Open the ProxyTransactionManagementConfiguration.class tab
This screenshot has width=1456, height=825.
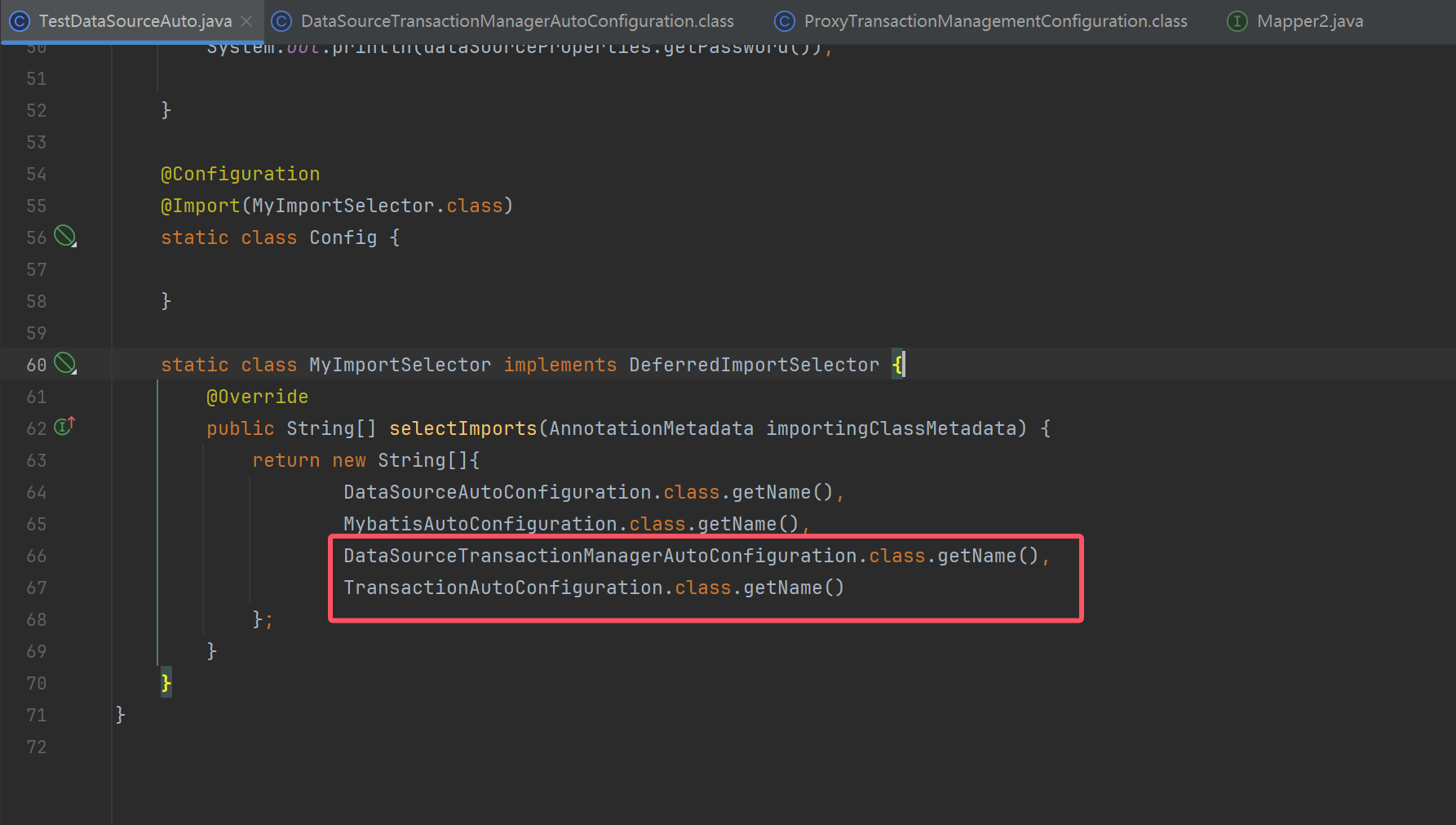(995, 21)
